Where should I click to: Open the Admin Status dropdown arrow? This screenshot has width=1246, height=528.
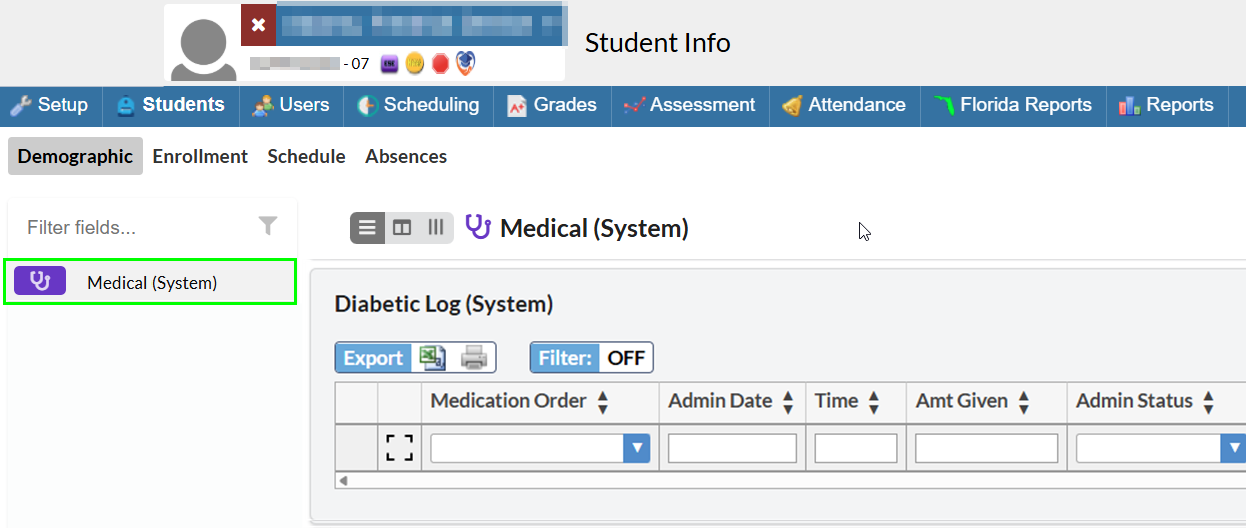(1232, 448)
